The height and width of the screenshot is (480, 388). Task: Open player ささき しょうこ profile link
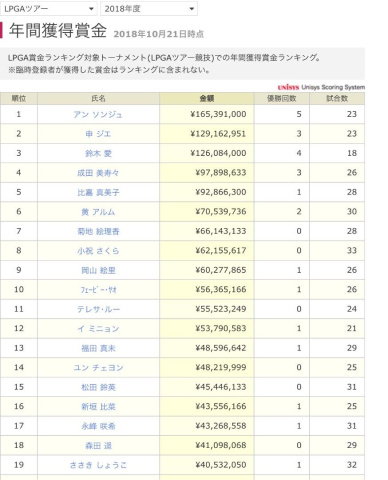click(98, 465)
